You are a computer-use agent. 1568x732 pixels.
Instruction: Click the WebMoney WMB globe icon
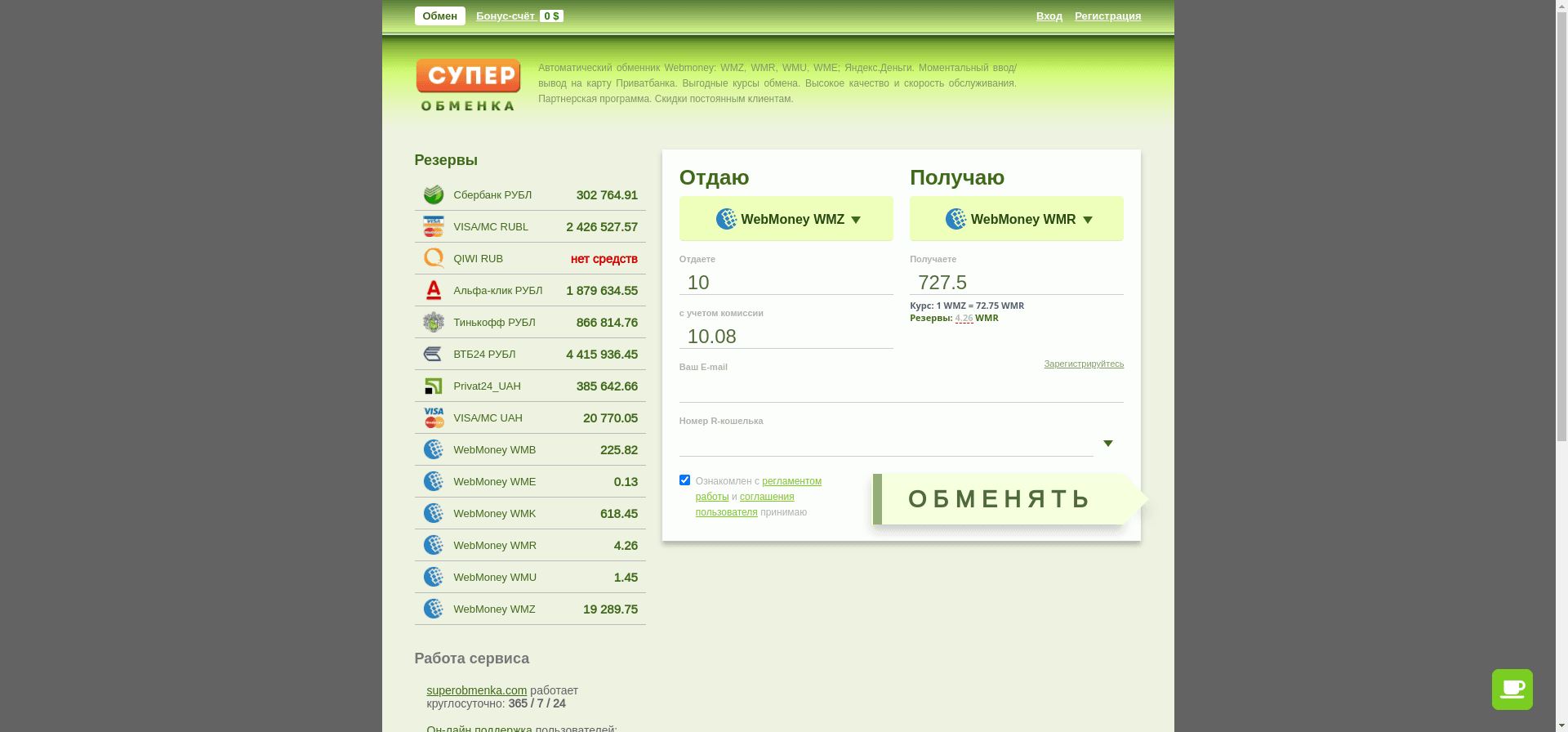tap(434, 449)
